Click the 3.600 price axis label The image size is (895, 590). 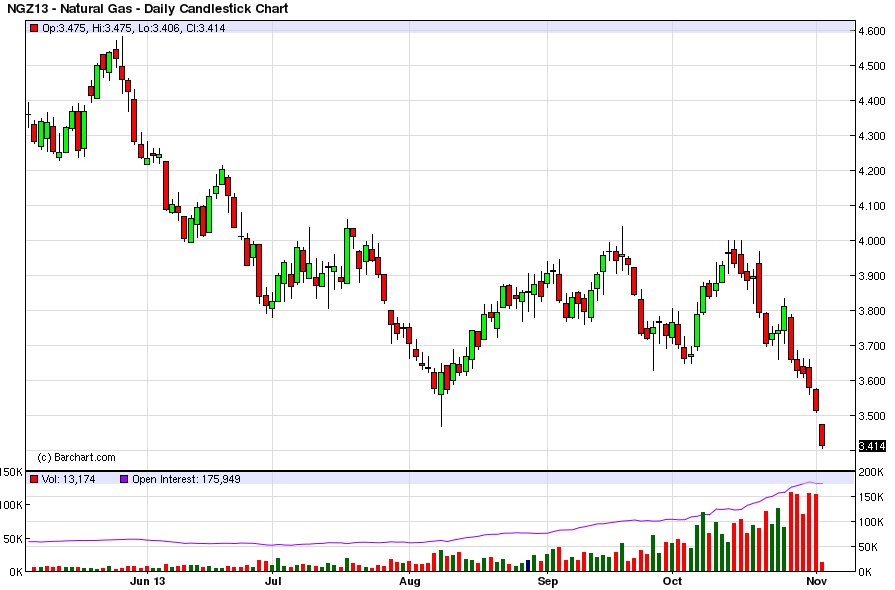coord(872,381)
